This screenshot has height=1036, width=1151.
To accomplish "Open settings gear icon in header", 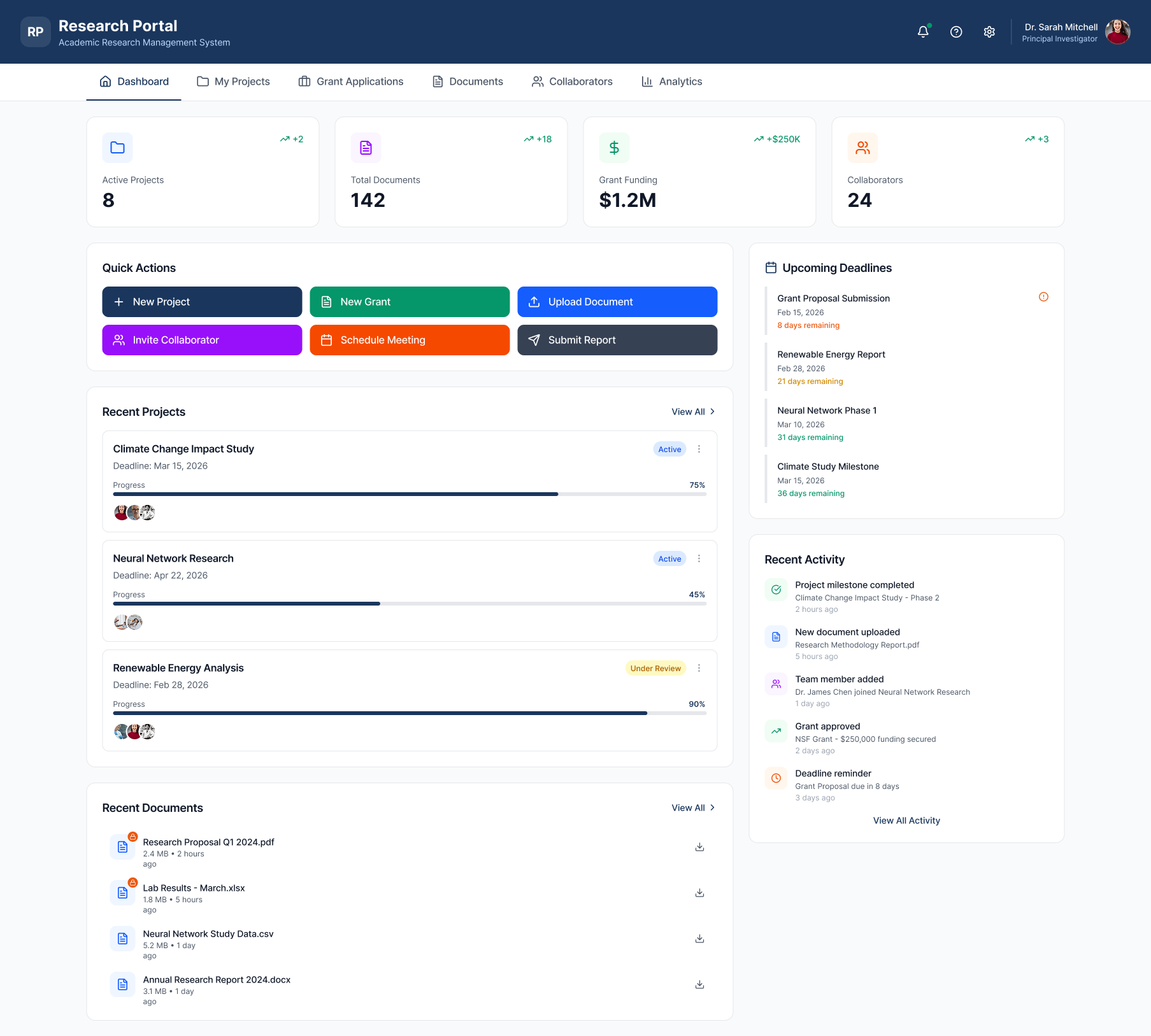I will point(989,32).
